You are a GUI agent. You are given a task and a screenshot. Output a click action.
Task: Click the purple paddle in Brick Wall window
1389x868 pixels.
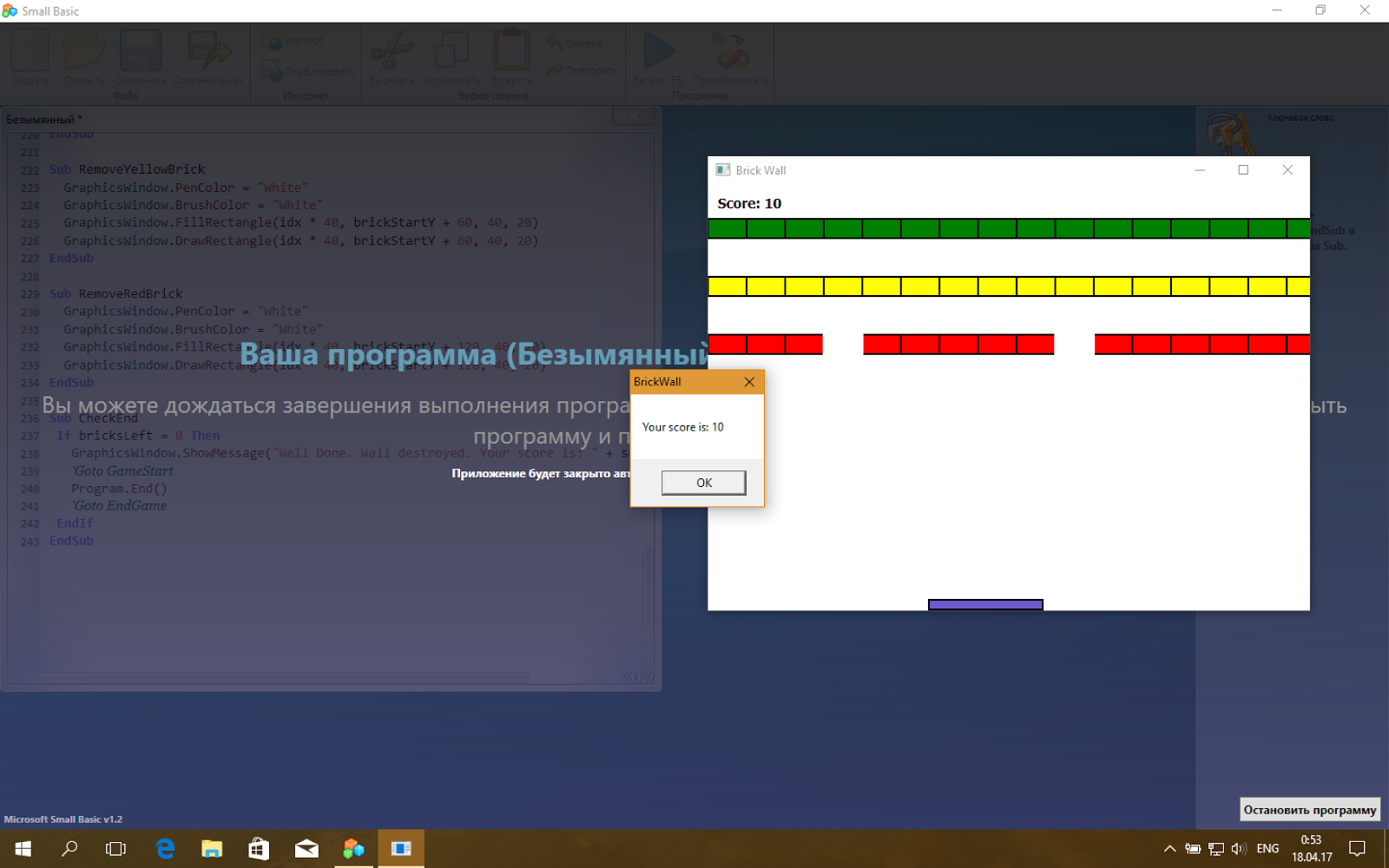985,604
